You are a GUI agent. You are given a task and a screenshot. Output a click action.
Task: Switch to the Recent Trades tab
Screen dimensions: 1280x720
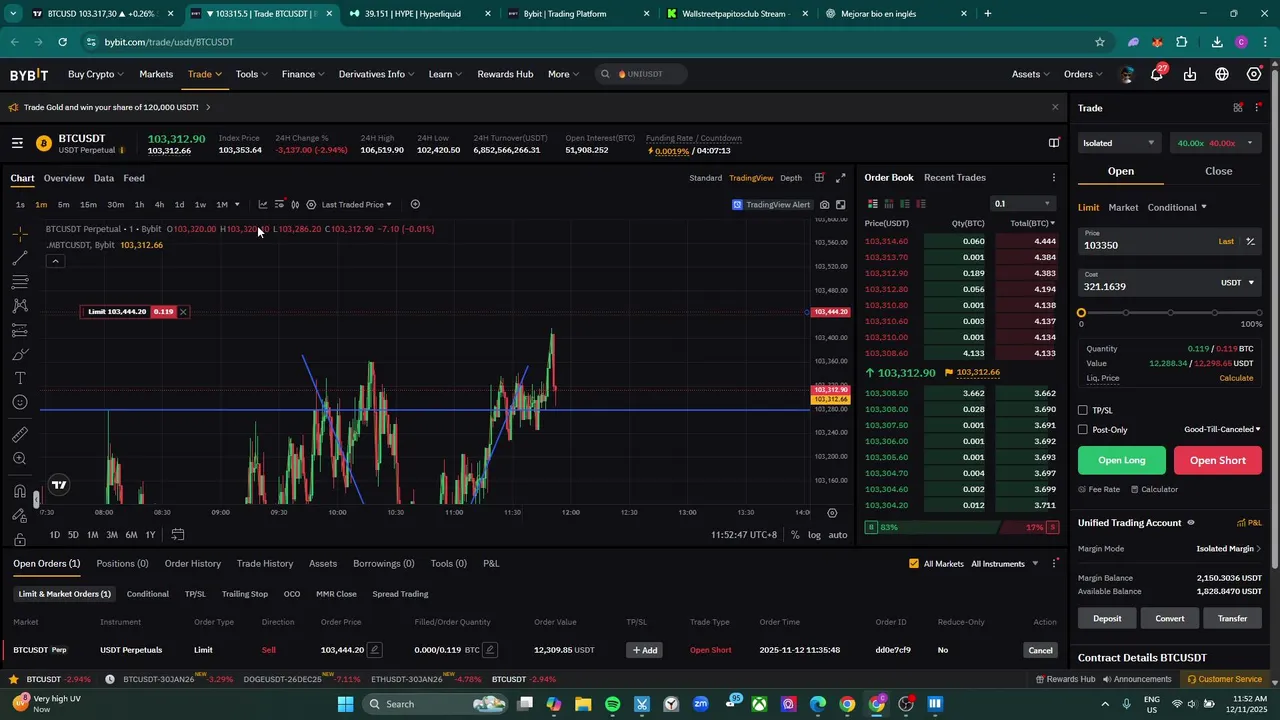pos(955,178)
